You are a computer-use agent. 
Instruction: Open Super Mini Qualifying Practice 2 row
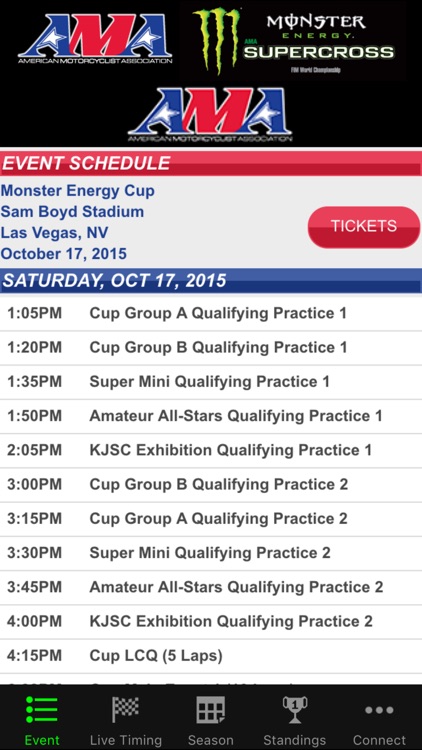tap(211, 553)
